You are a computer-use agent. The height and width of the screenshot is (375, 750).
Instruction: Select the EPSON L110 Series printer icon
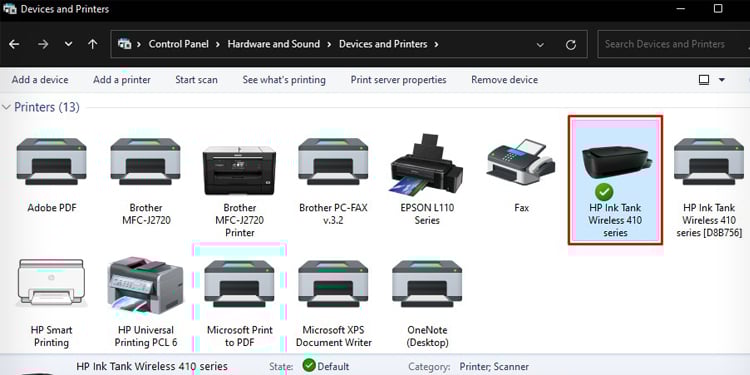(427, 164)
